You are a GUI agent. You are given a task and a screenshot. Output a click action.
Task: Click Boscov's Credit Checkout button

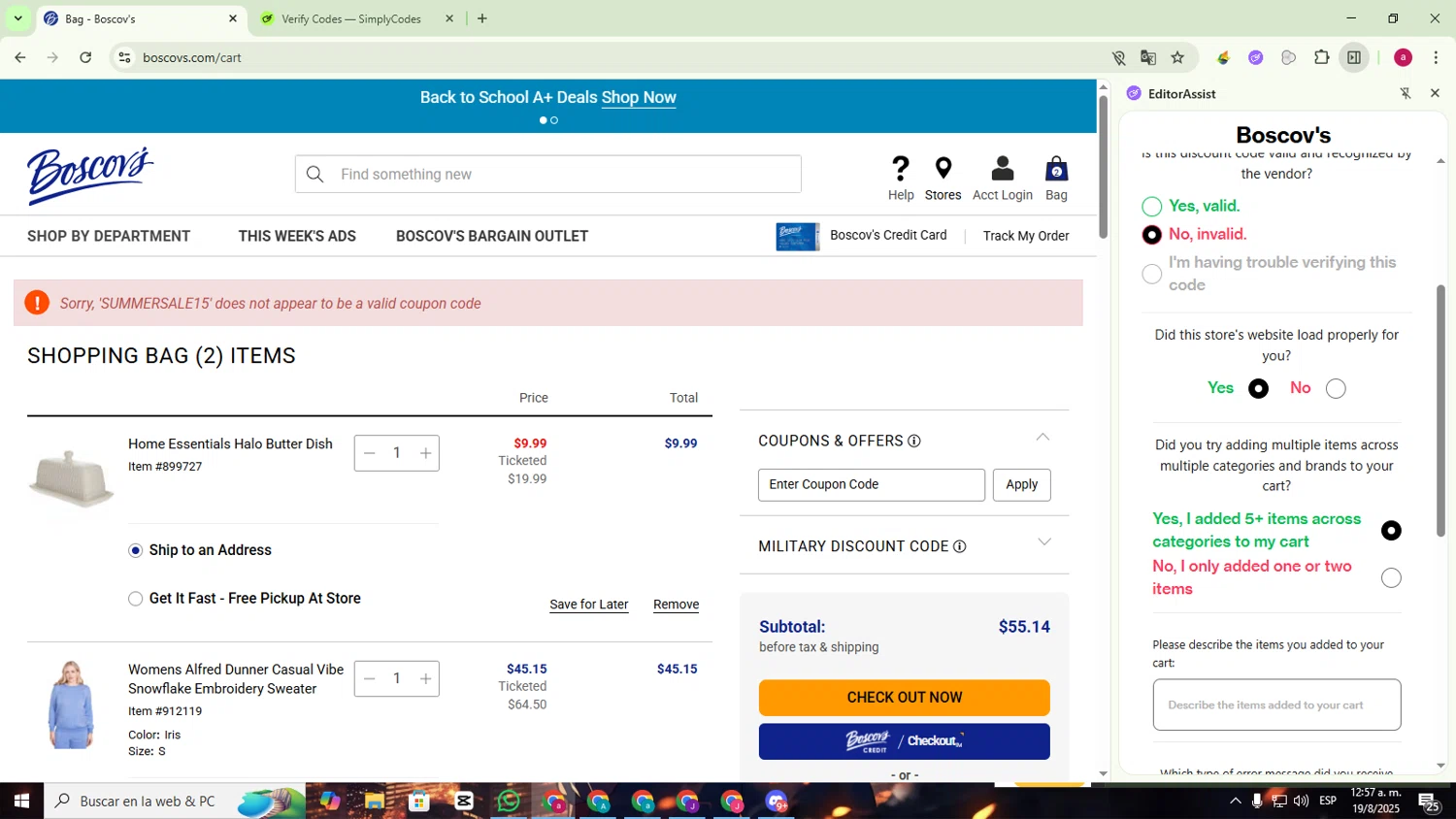[904, 741]
